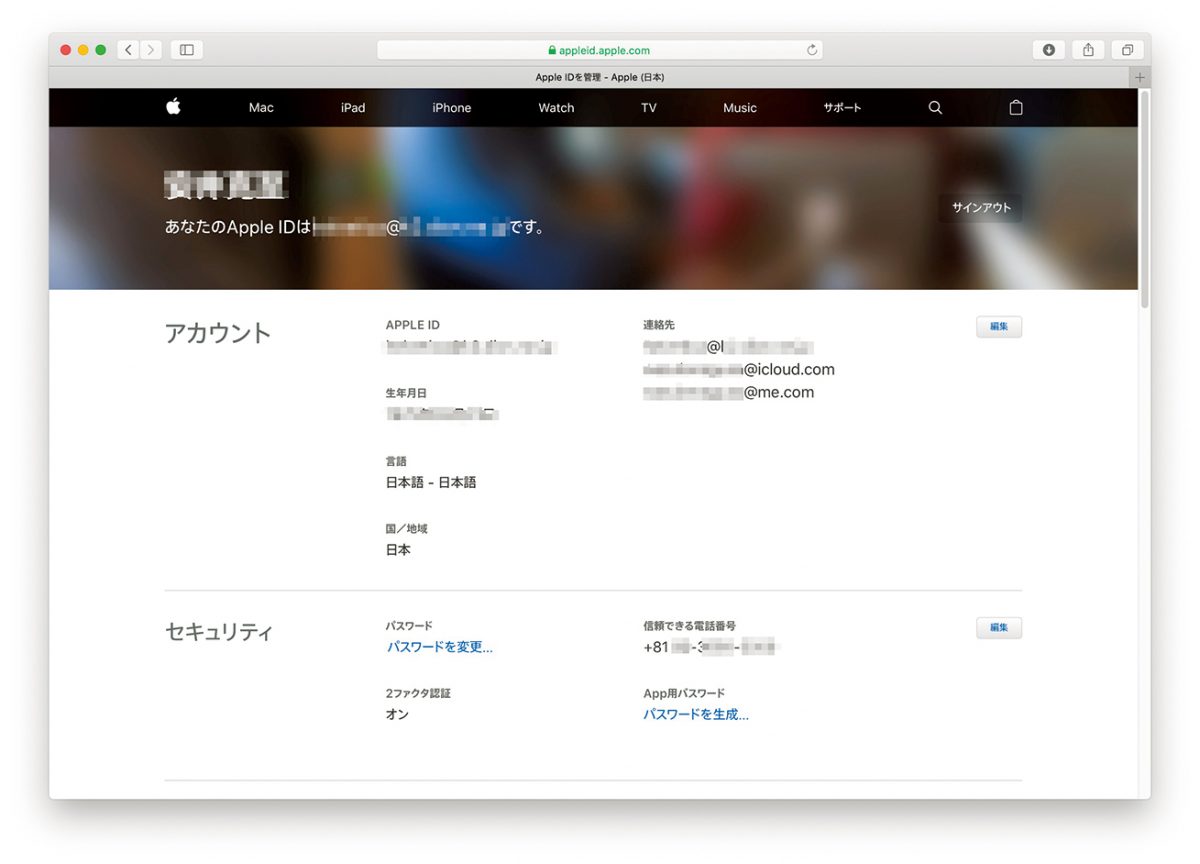Open the Mac menu item
Viewport: 1200px width, 864px height.
tap(261, 108)
